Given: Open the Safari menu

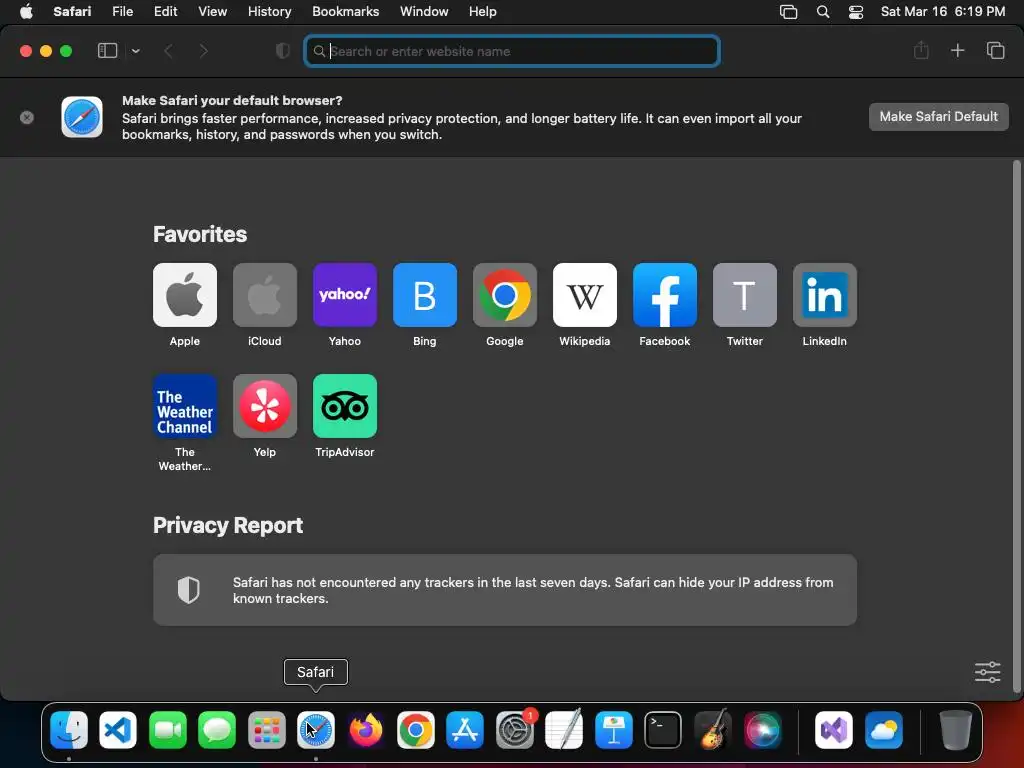Looking at the screenshot, I should 72,11.
